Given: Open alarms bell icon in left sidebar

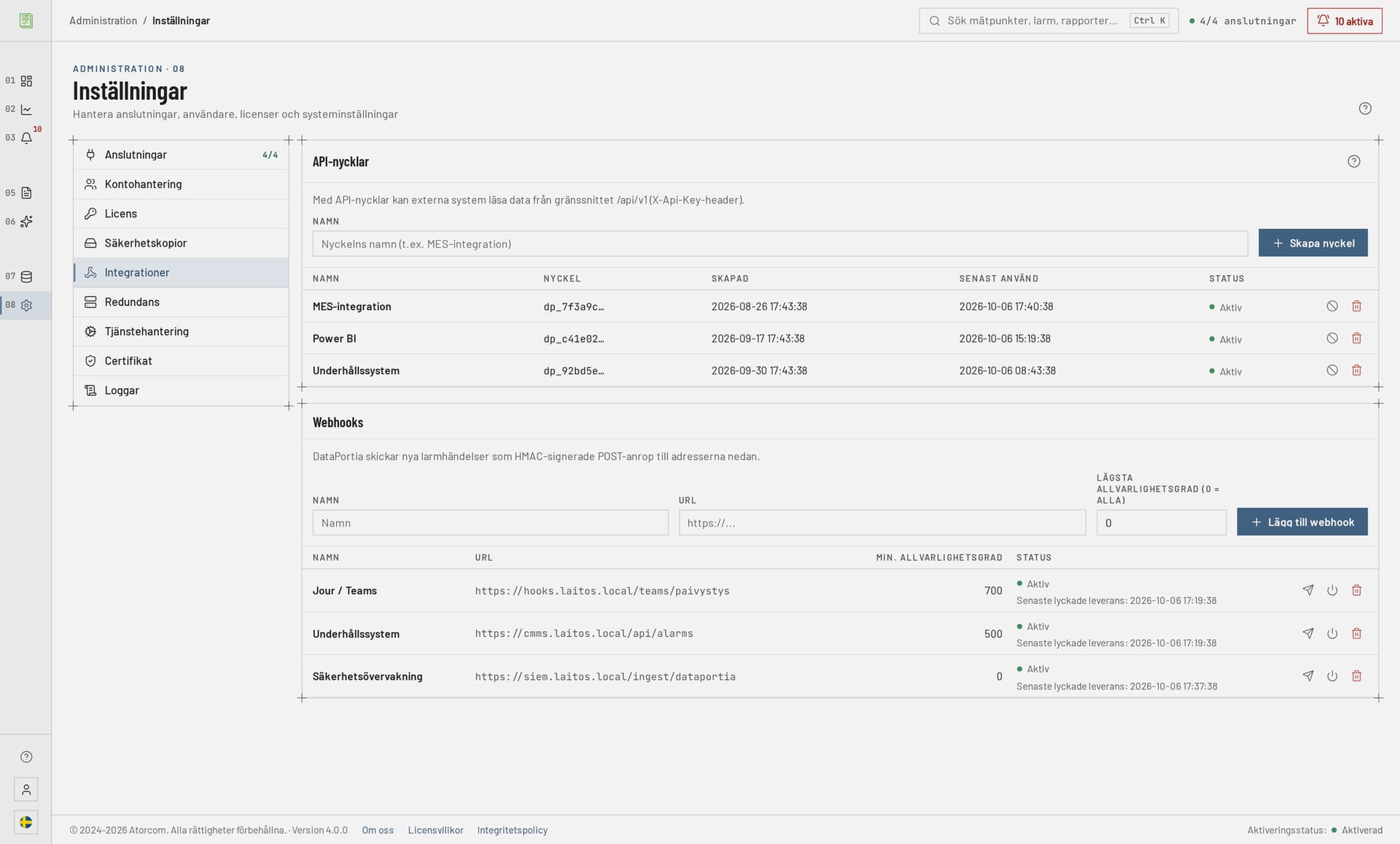Looking at the screenshot, I should (x=26, y=138).
